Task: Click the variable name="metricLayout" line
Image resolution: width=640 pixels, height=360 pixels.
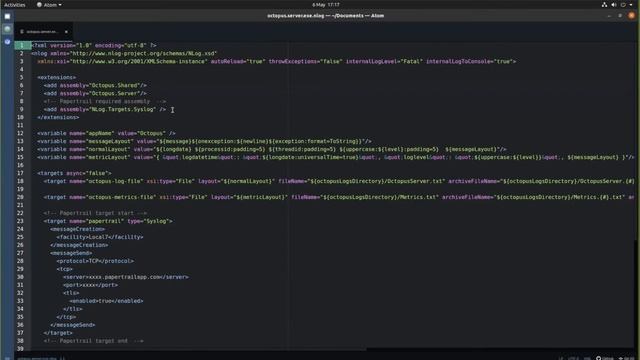Action: click(336, 157)
